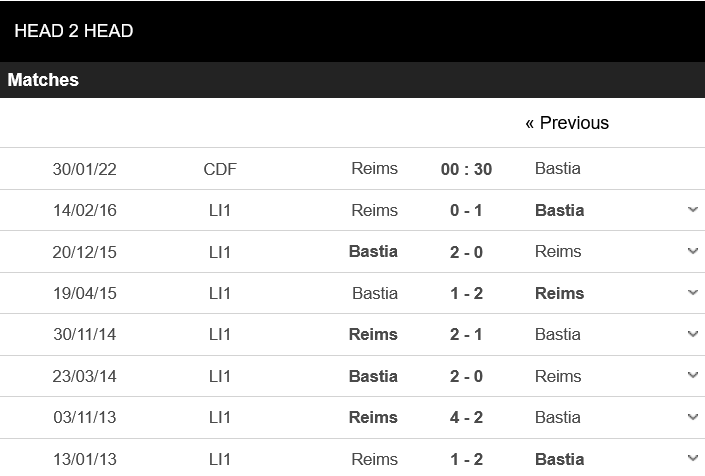Click the 4 - 2 scoreline
Screen dimensions: 705x476
466,417
